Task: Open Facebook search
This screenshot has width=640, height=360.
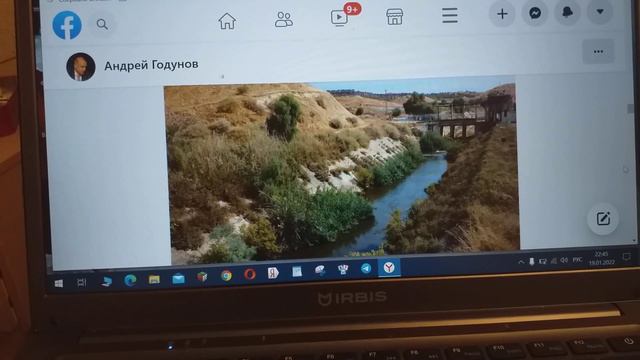Action: pos(102,24)
